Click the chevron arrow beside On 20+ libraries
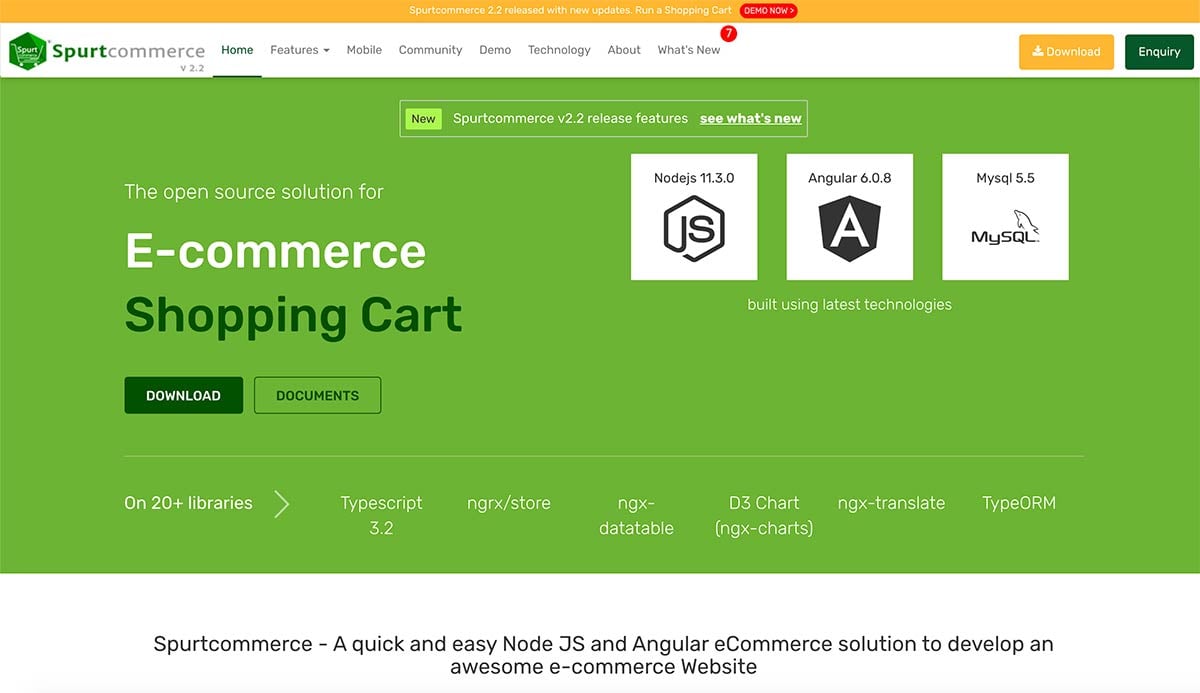This screenshot has width=1200, height=693. [x=282, y=504]
